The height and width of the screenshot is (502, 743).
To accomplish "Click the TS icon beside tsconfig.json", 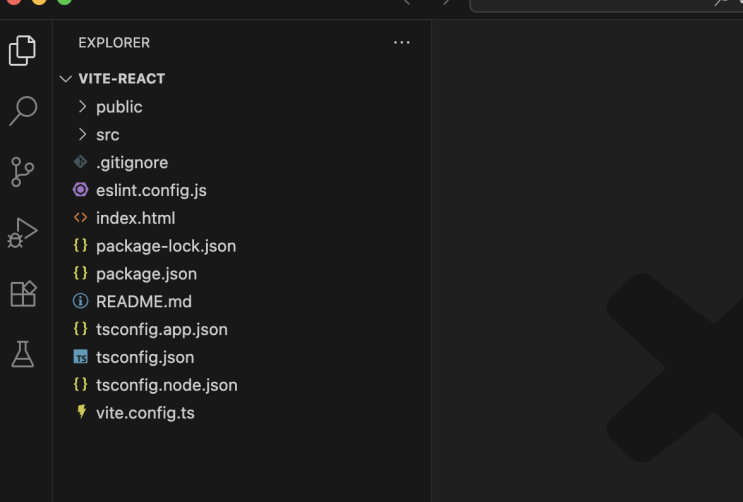I will click(81, 357).
